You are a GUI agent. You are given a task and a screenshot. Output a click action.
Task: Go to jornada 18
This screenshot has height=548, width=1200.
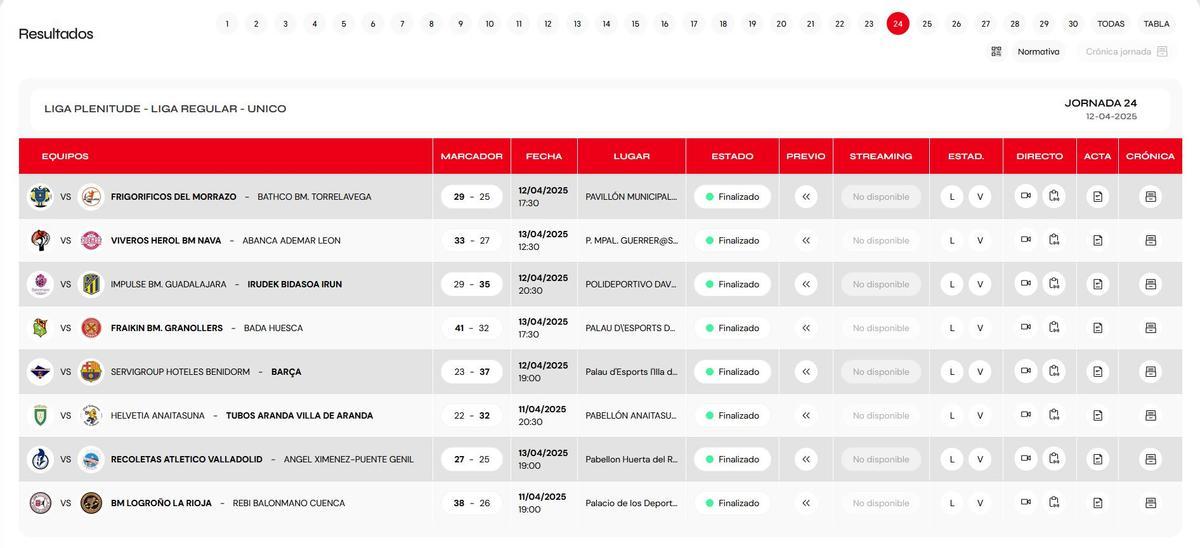(x=723, y=24)
